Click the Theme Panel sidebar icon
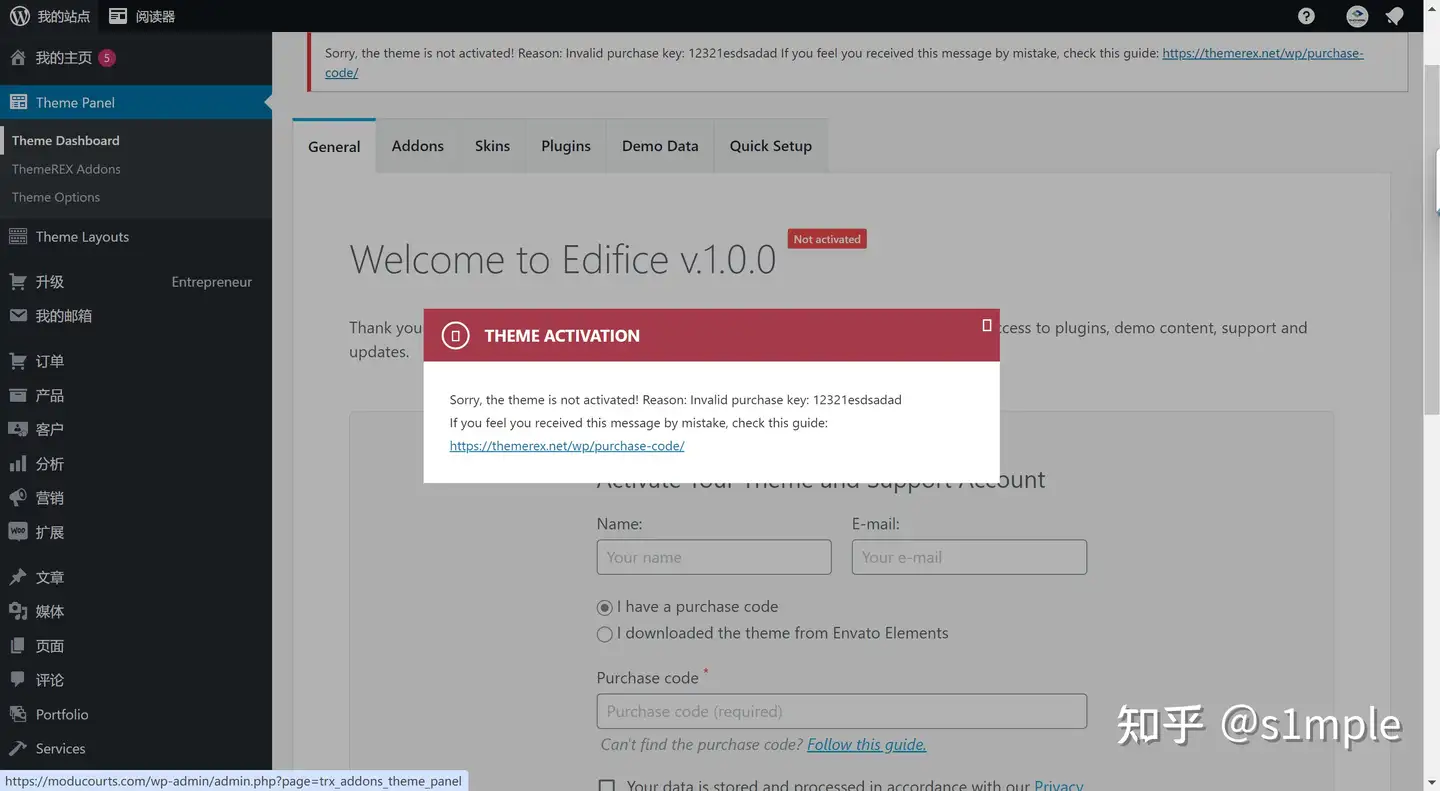This screenshot has height=791, width=1440. [x=18, y=102]
